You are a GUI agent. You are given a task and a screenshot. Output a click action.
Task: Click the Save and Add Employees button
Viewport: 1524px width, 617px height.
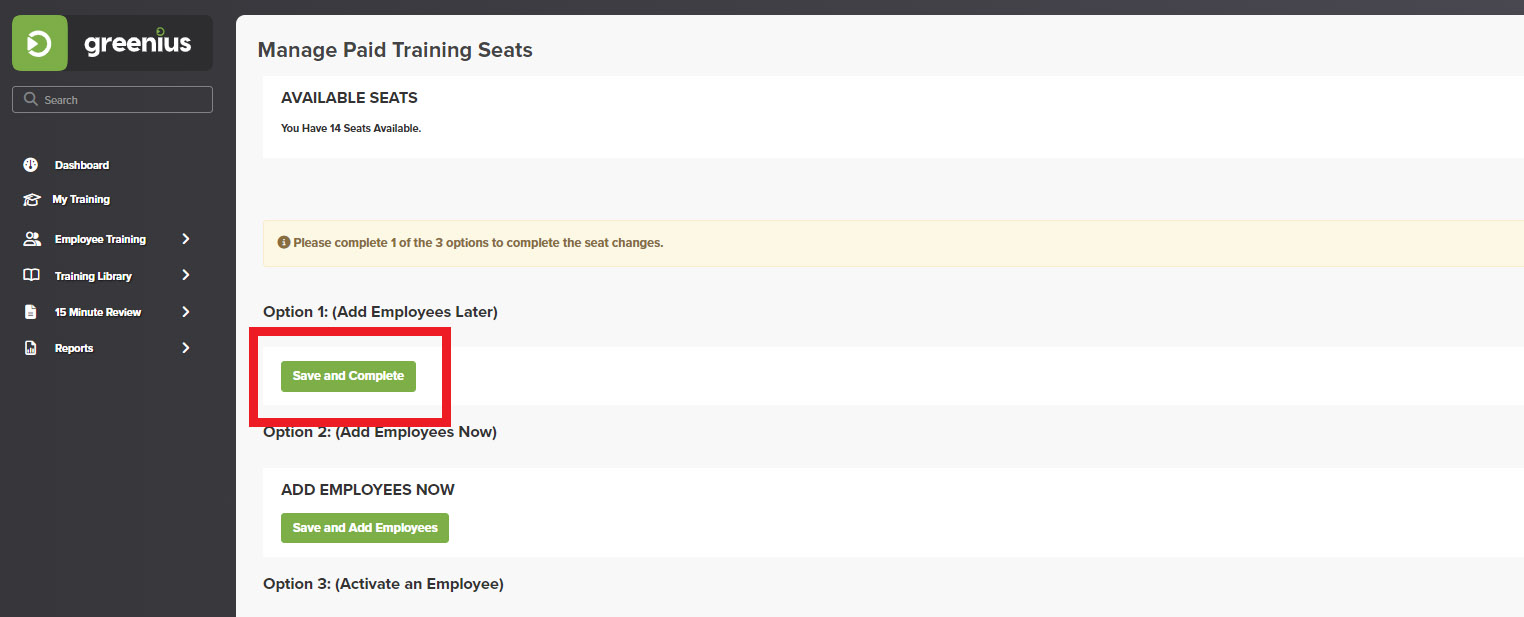tap(365, 528)
